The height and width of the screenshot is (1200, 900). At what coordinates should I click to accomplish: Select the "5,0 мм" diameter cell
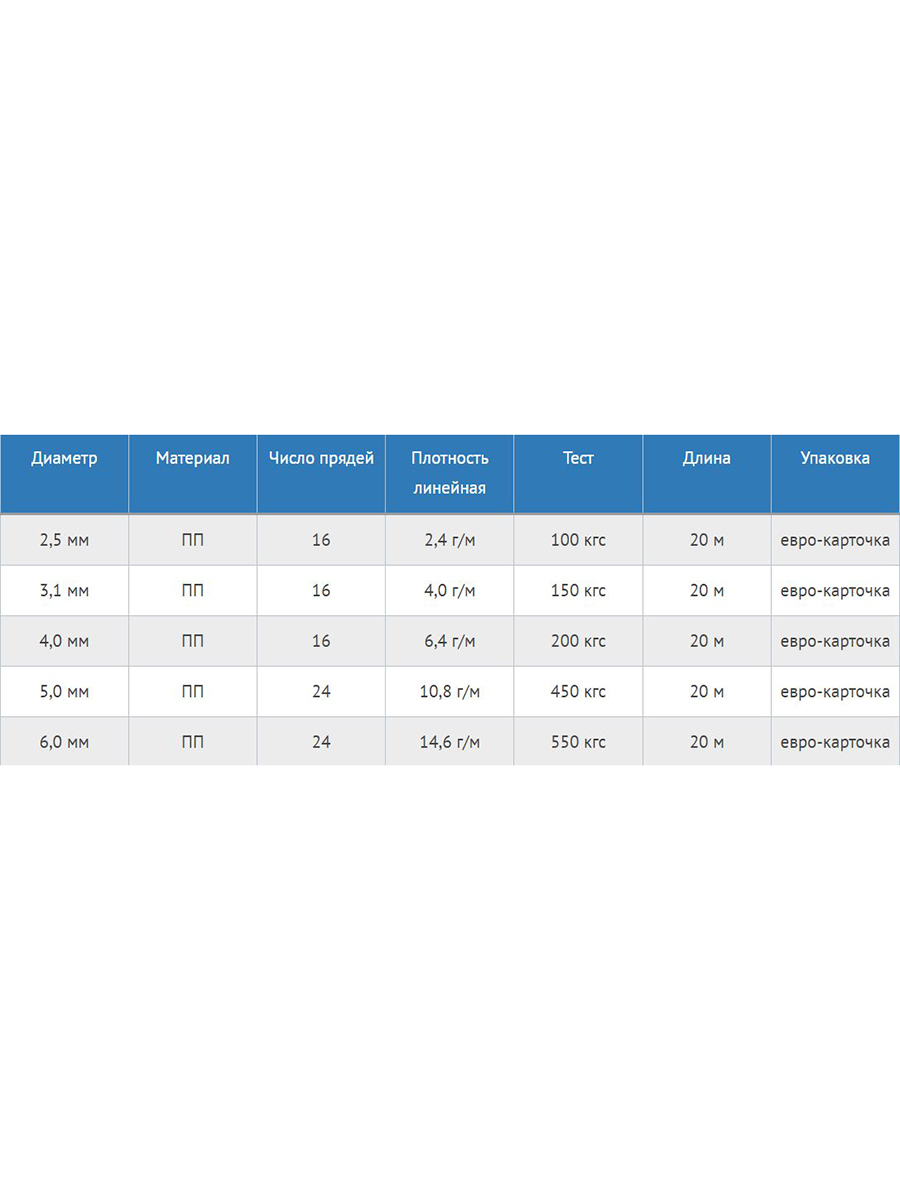click(x=64, y=692)
